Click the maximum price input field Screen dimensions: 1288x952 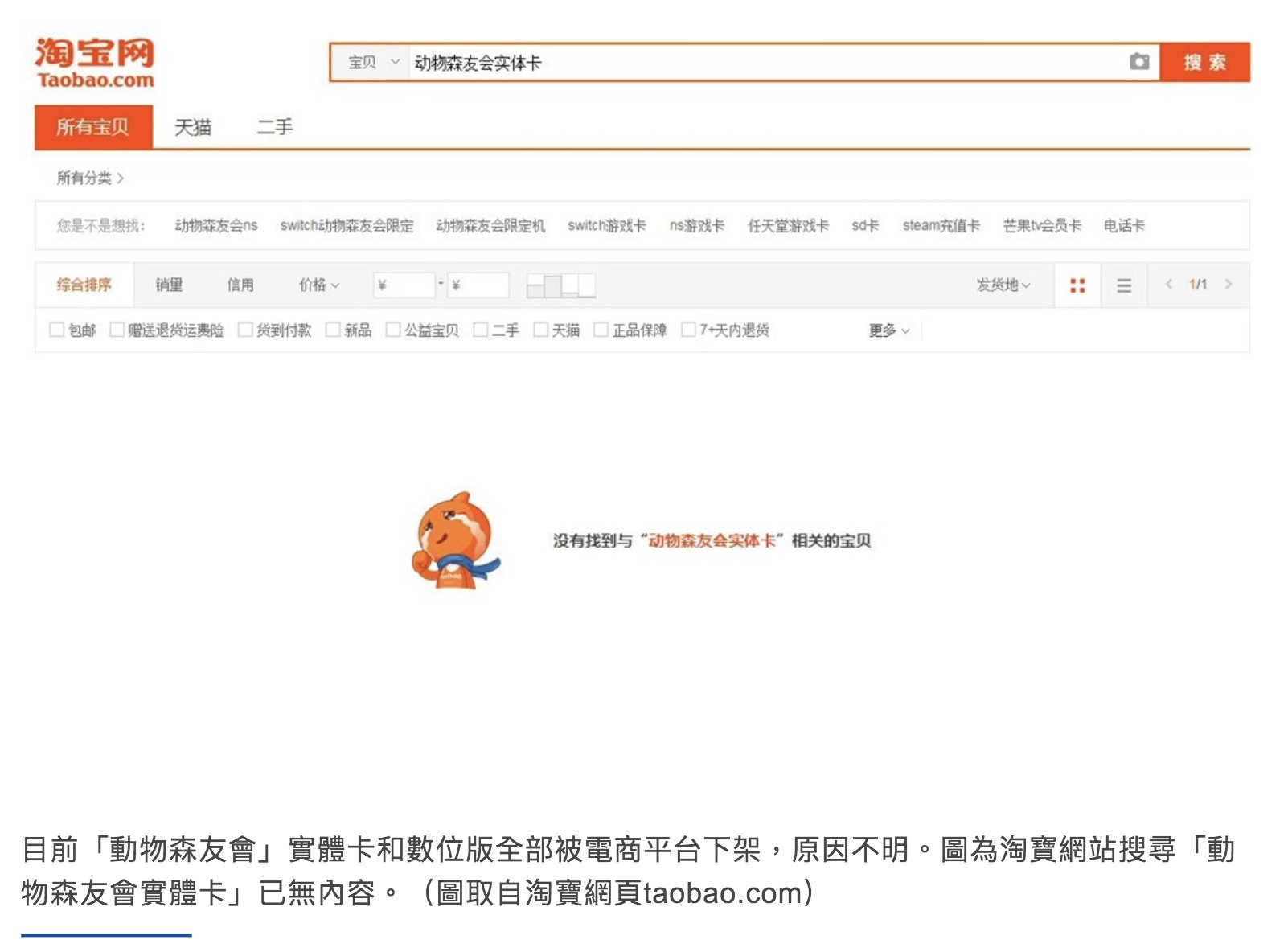coord(478,285)
